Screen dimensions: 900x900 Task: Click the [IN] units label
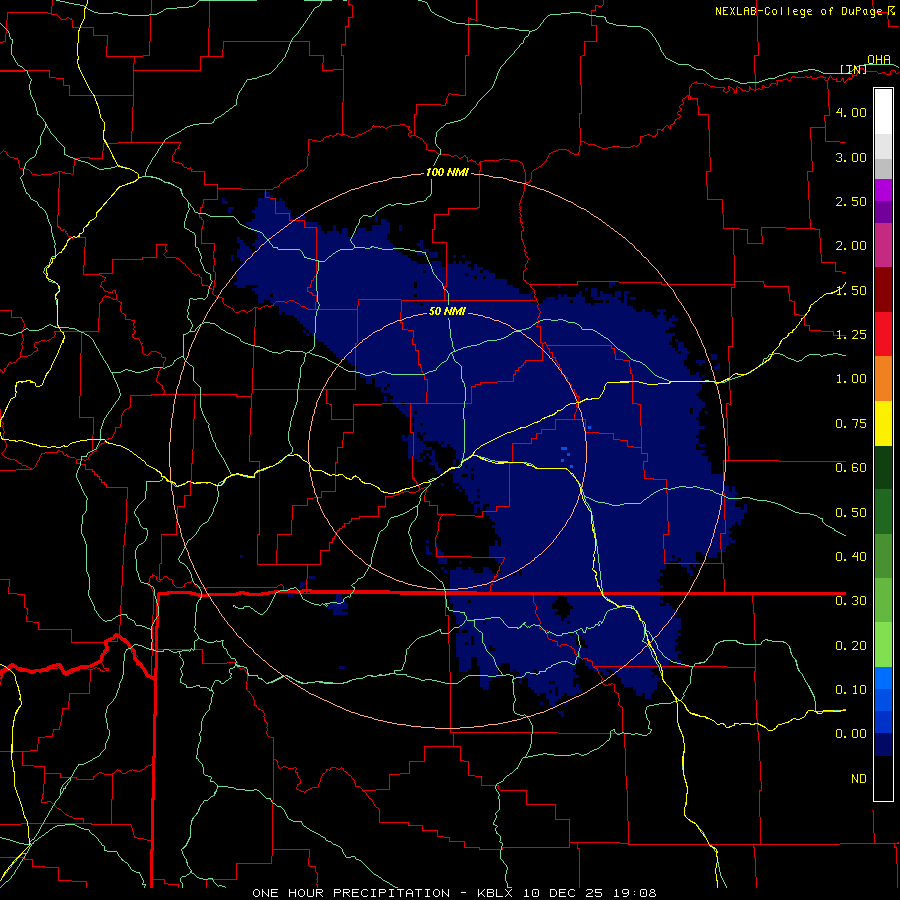854,69
